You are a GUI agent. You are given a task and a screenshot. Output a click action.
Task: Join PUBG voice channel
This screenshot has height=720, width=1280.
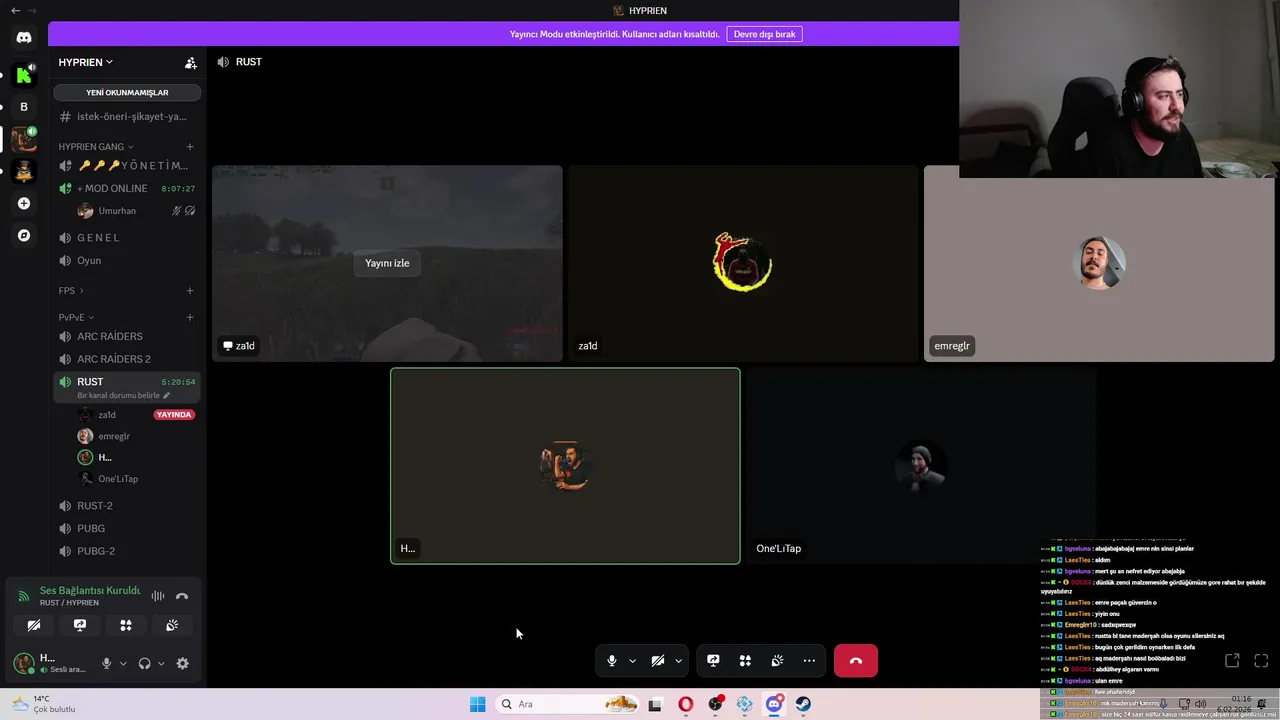(x=127, y=528)
